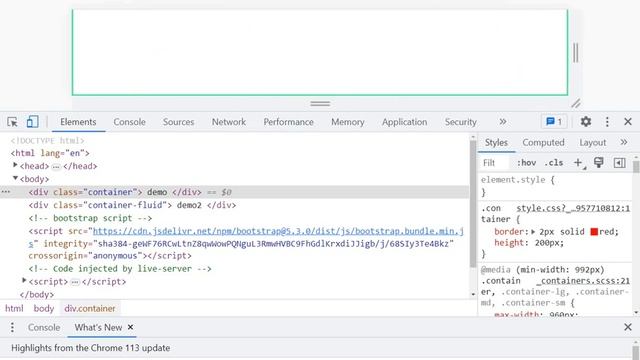Expand the script element node near the bottom
The height and width of the screenshot is (360, 640).
click(x=24, y=280)
